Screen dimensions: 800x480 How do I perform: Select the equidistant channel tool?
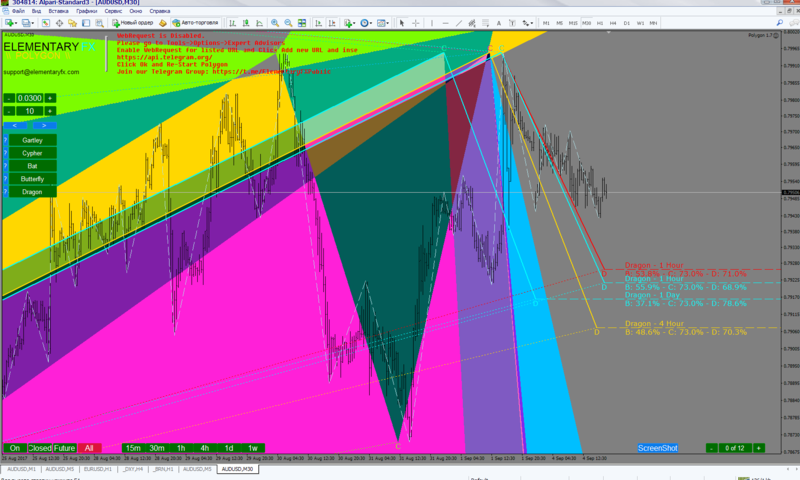(472, 23)
